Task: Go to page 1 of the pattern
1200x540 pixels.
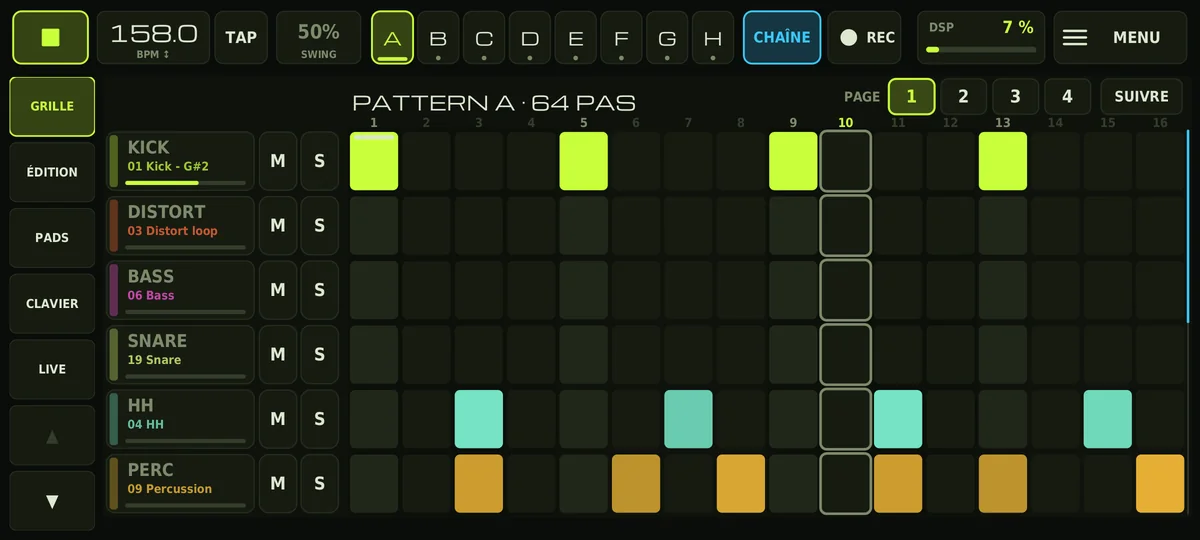Action: point(911,96)
